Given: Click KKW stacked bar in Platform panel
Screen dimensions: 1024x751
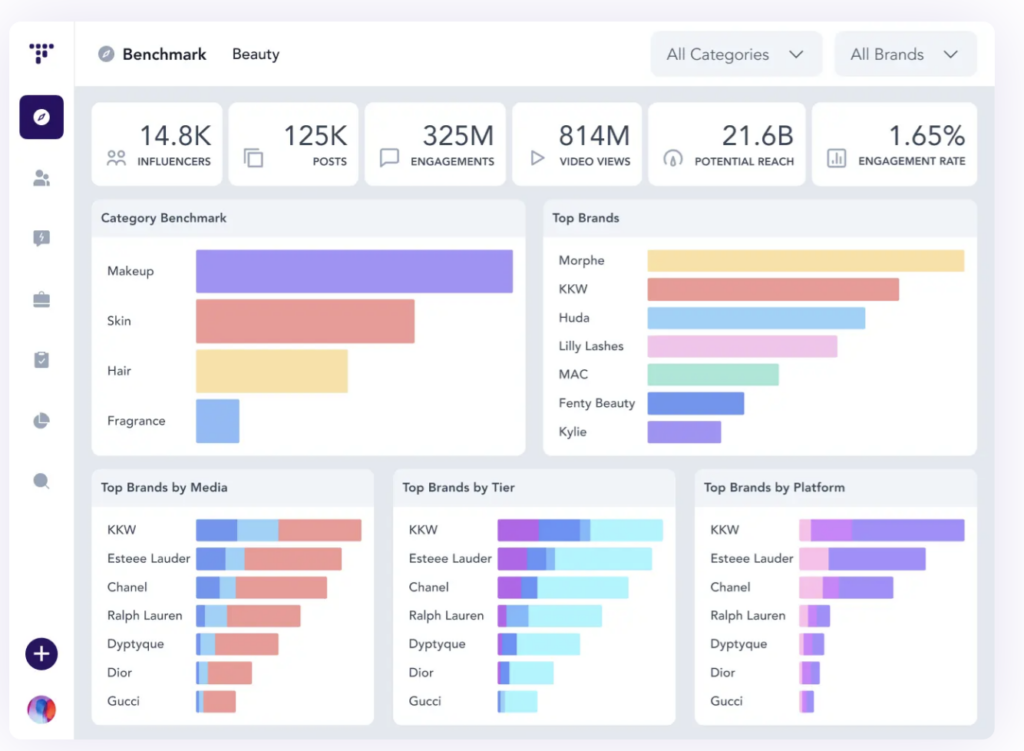Looking at the screenshot, I should [x=882, y=530].
